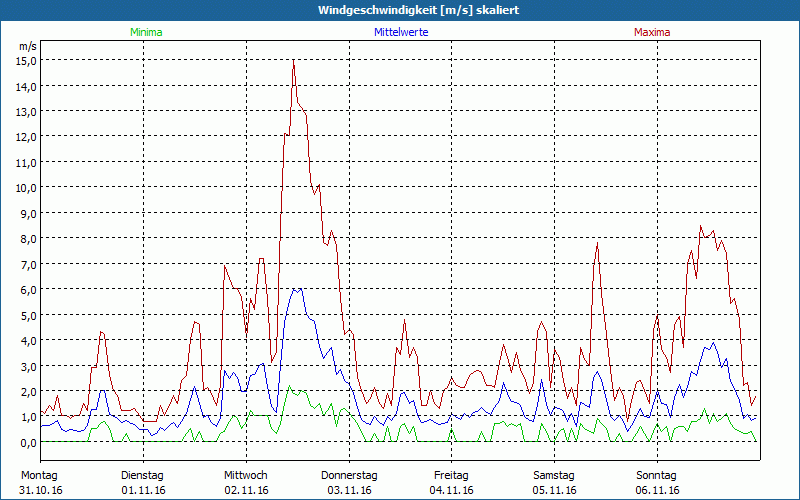This screenshot has width=800, height=500.
Task: Click the 10,0 y-axis value
Action: (x=24, y=188)
